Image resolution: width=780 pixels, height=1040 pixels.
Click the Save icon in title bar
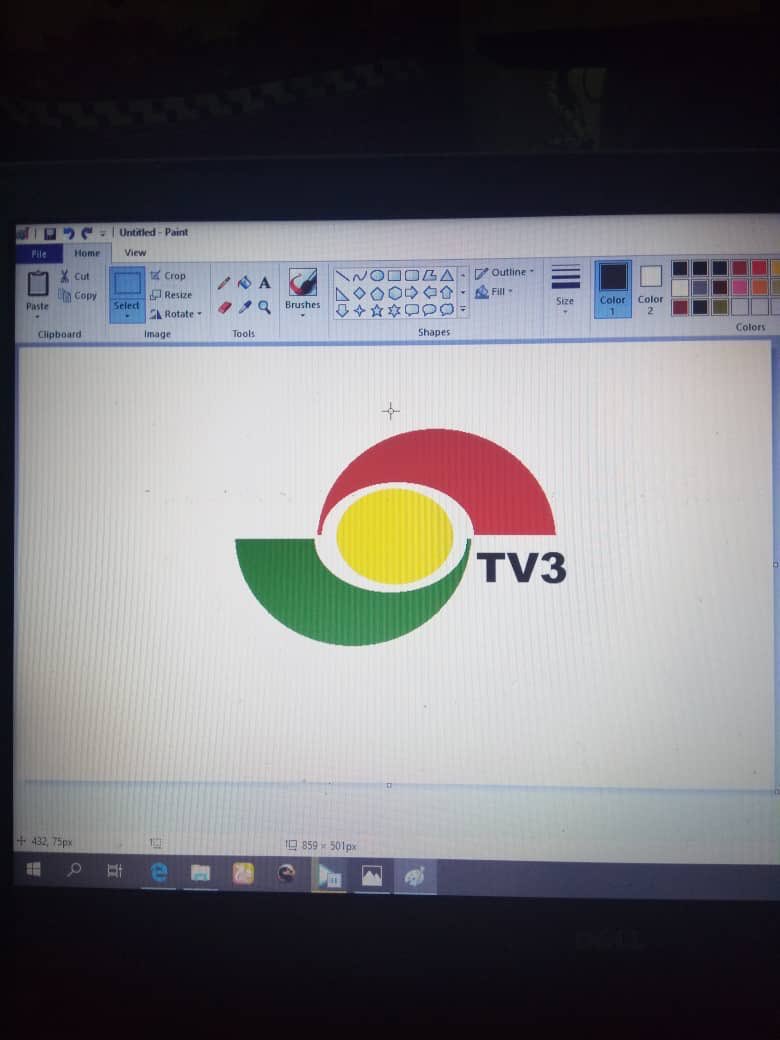50,233
